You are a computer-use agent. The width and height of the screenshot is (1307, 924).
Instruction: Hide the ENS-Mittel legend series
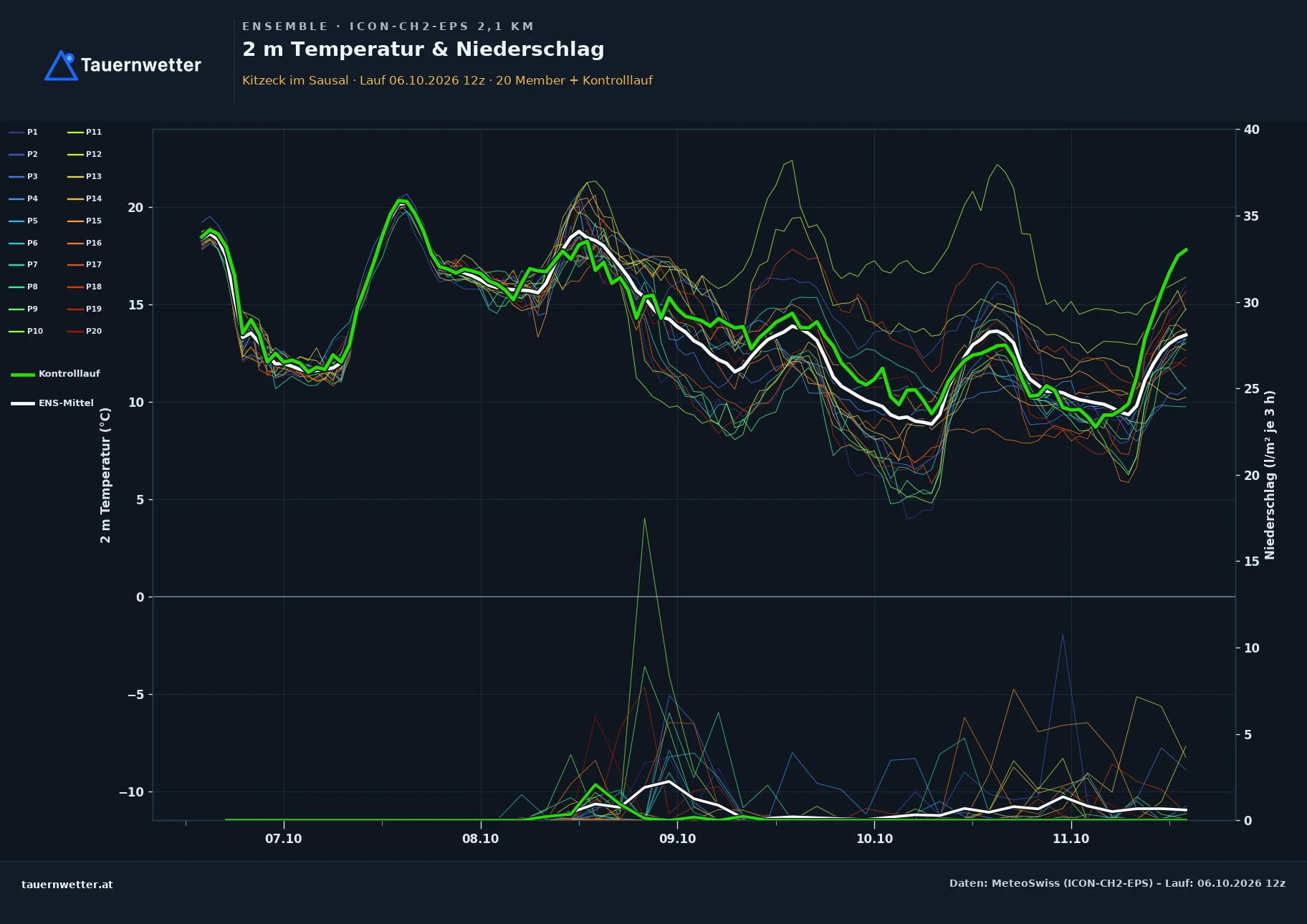tap(52, 403)
